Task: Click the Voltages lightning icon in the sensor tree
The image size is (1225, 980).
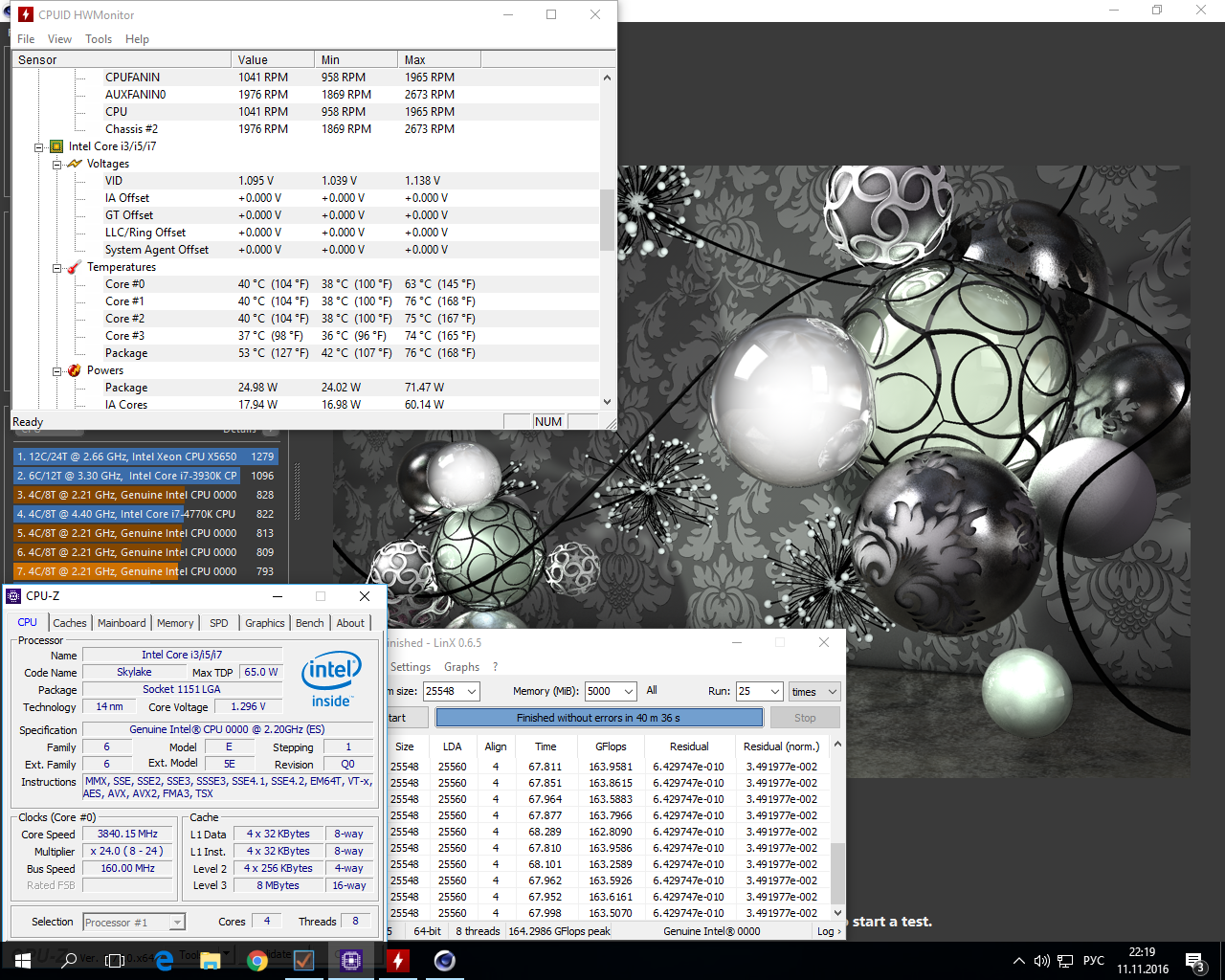Action: [75, 164]
